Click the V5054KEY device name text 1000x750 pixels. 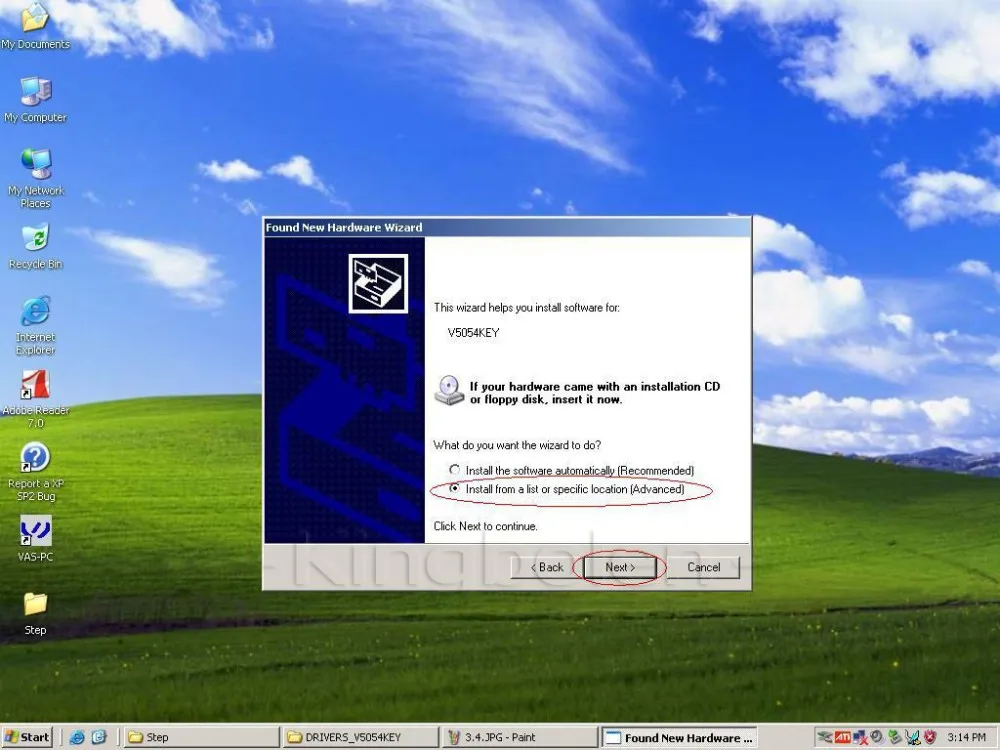473,333
